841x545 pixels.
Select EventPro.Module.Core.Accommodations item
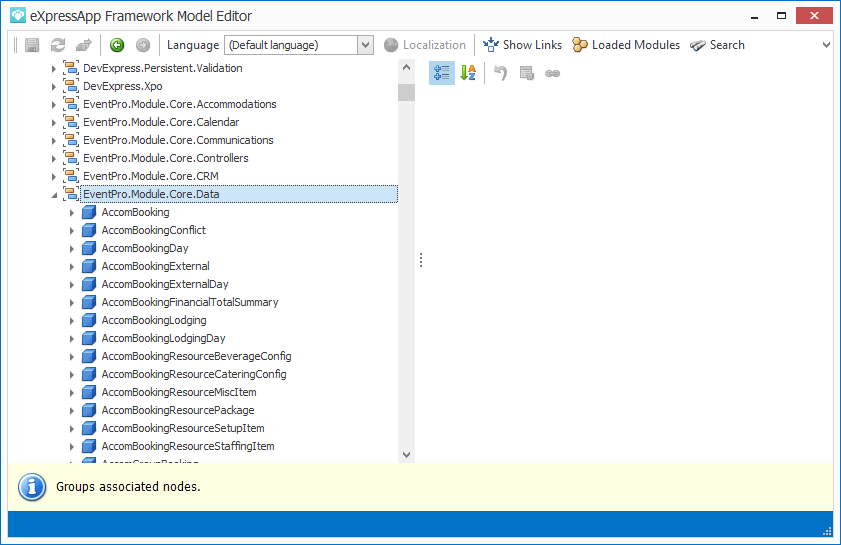click(180, 104)
